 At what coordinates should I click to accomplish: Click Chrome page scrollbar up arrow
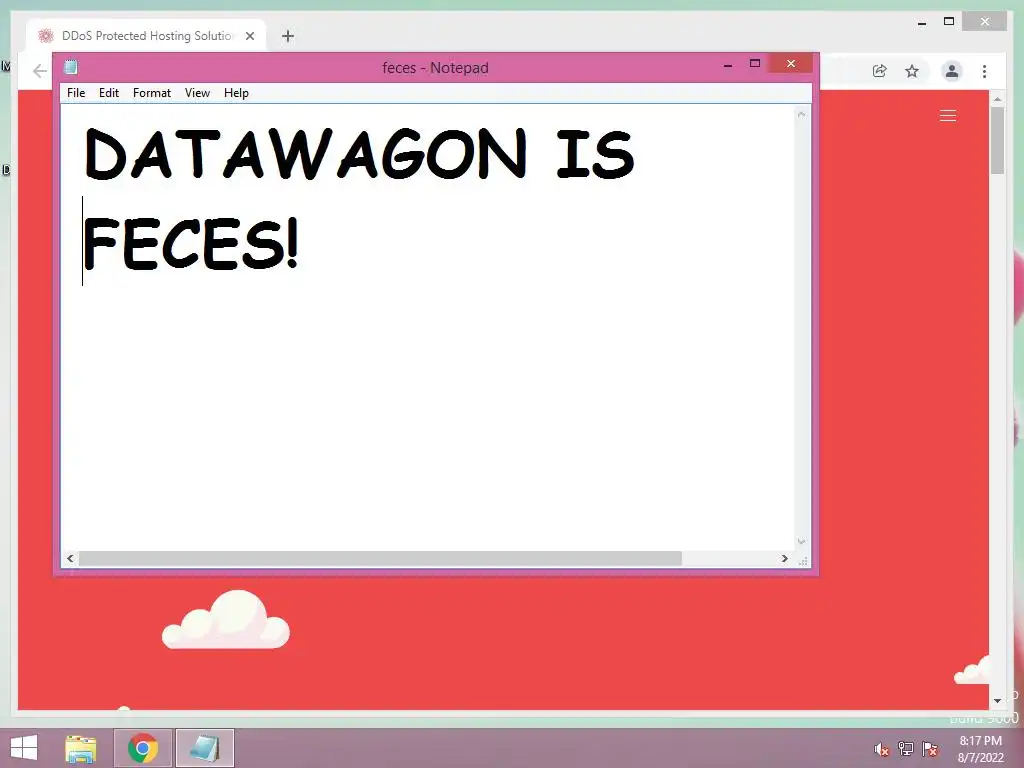point(997,99)
